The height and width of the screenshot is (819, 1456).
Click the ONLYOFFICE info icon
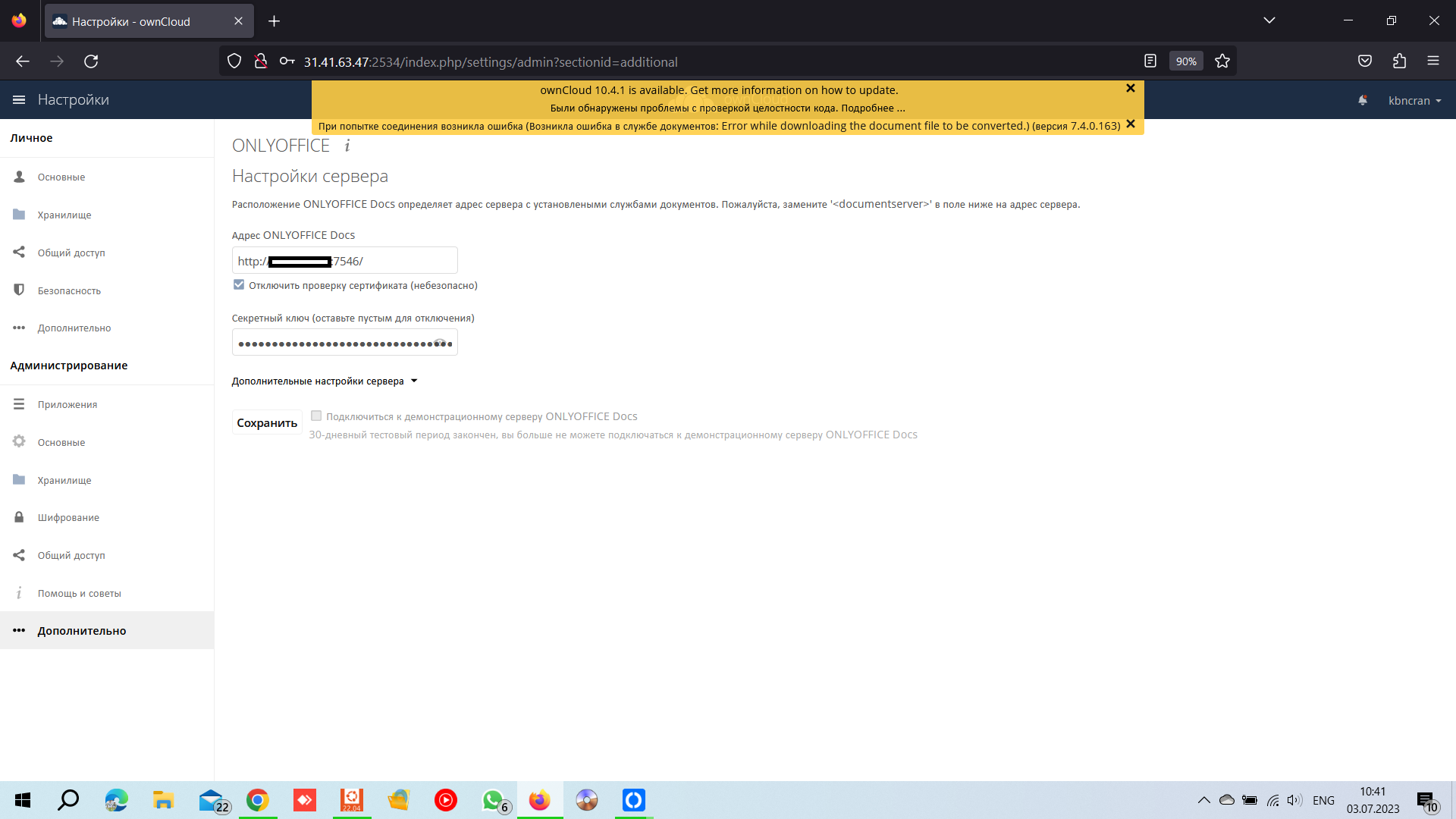coord(347,146)
